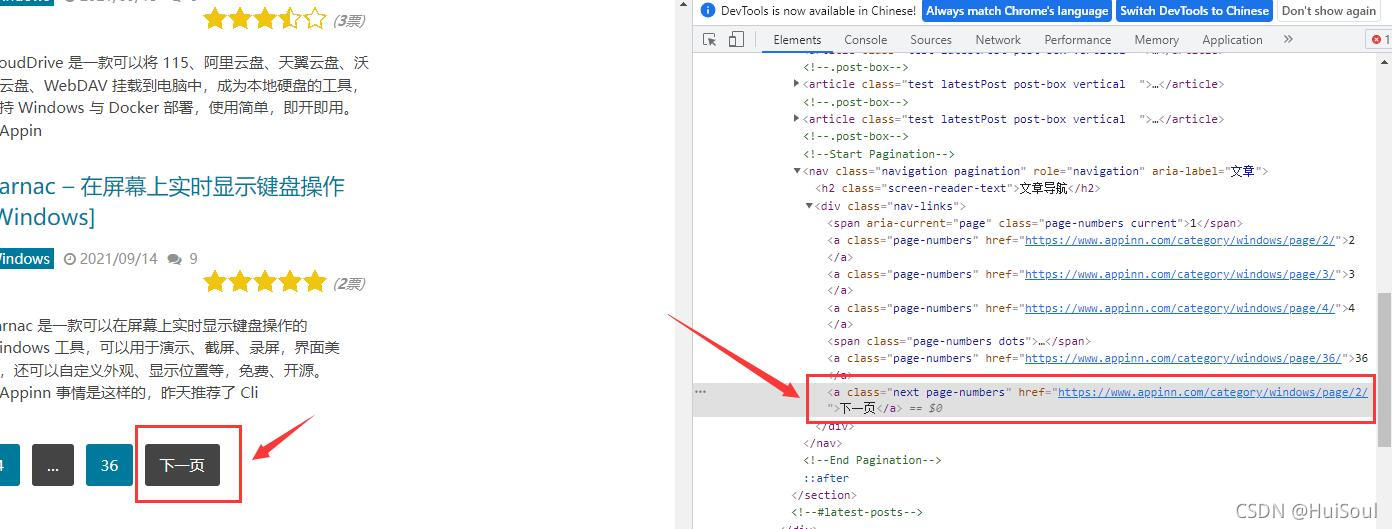Click the ellipsis beside the selected node
This screenshot has height=529, width=1392.
click(x=700, y=392)
